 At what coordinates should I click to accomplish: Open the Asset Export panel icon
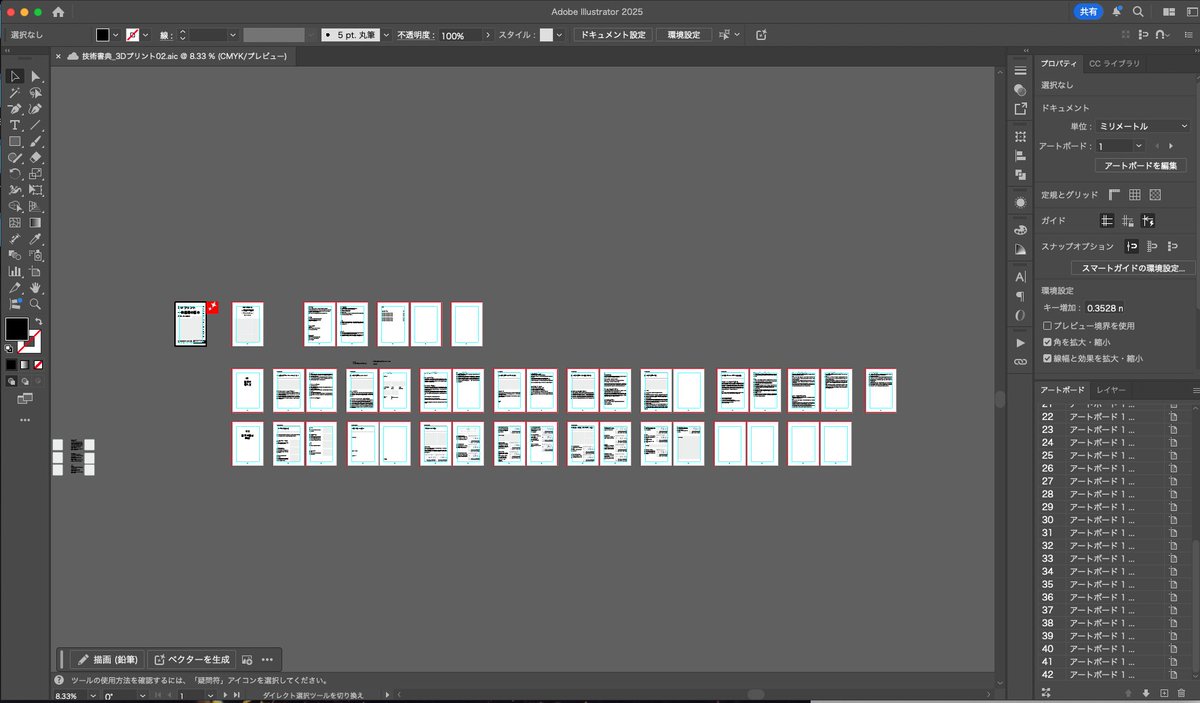[x=1020, y=108]
